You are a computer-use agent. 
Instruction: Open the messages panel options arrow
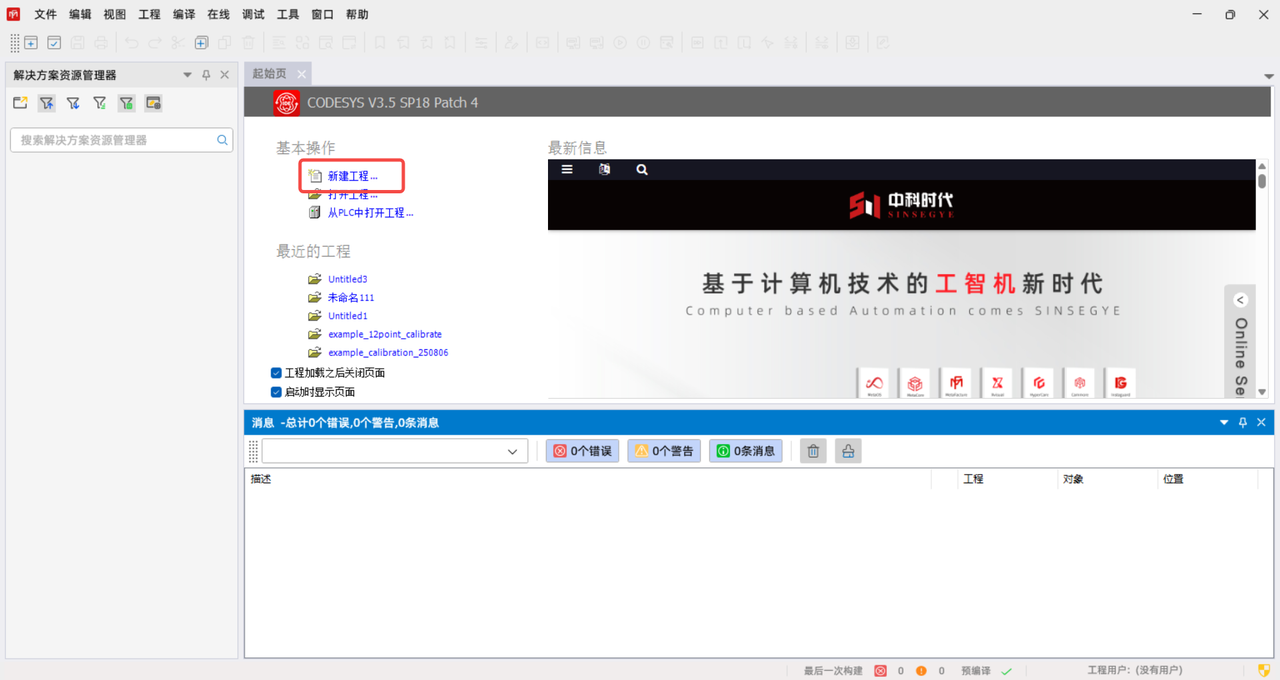pyautogui.click(x=1224, y=423)
